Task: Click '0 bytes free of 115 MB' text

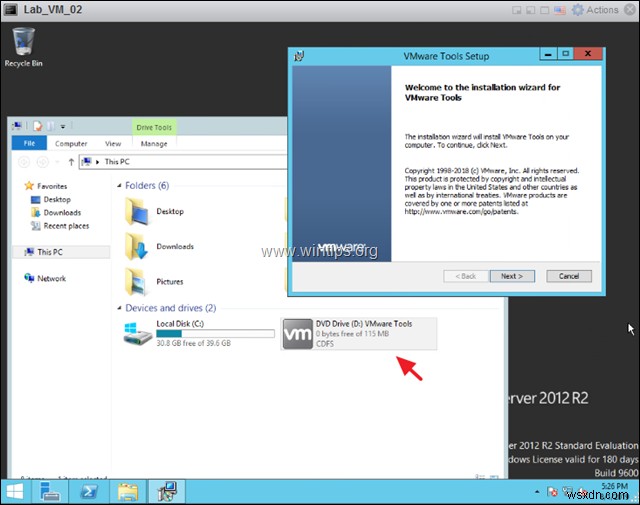Action: 352,334
